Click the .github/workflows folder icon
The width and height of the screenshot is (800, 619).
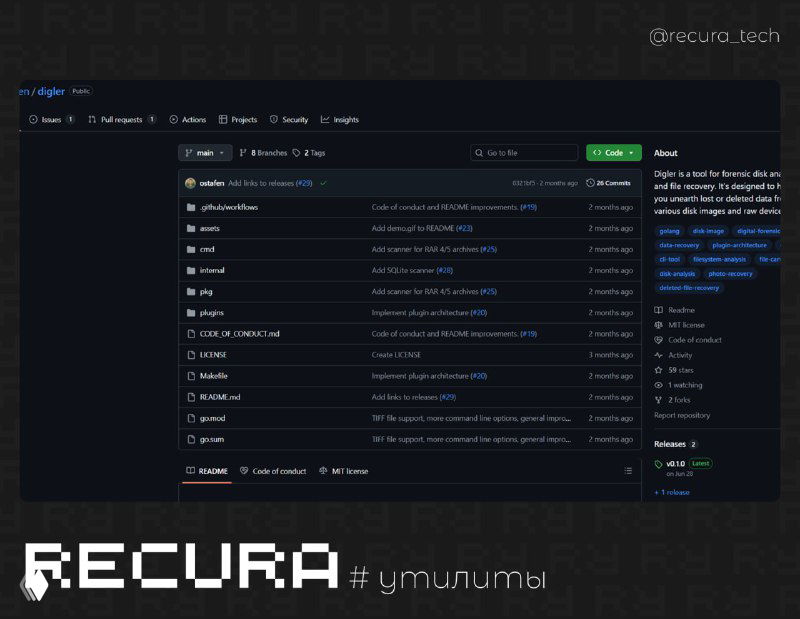click(190, 207)
